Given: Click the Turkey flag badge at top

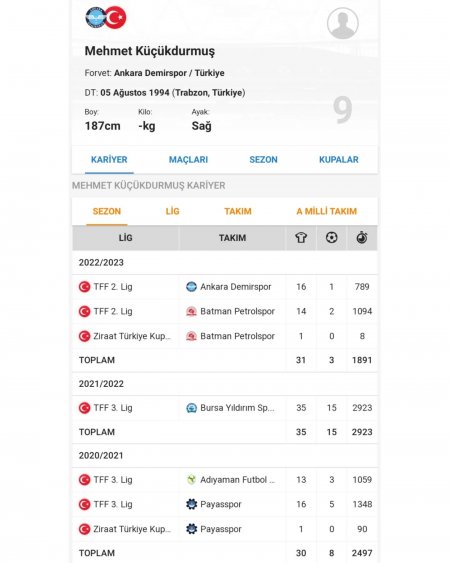Looking at the screenshot, I should (115, 17).
